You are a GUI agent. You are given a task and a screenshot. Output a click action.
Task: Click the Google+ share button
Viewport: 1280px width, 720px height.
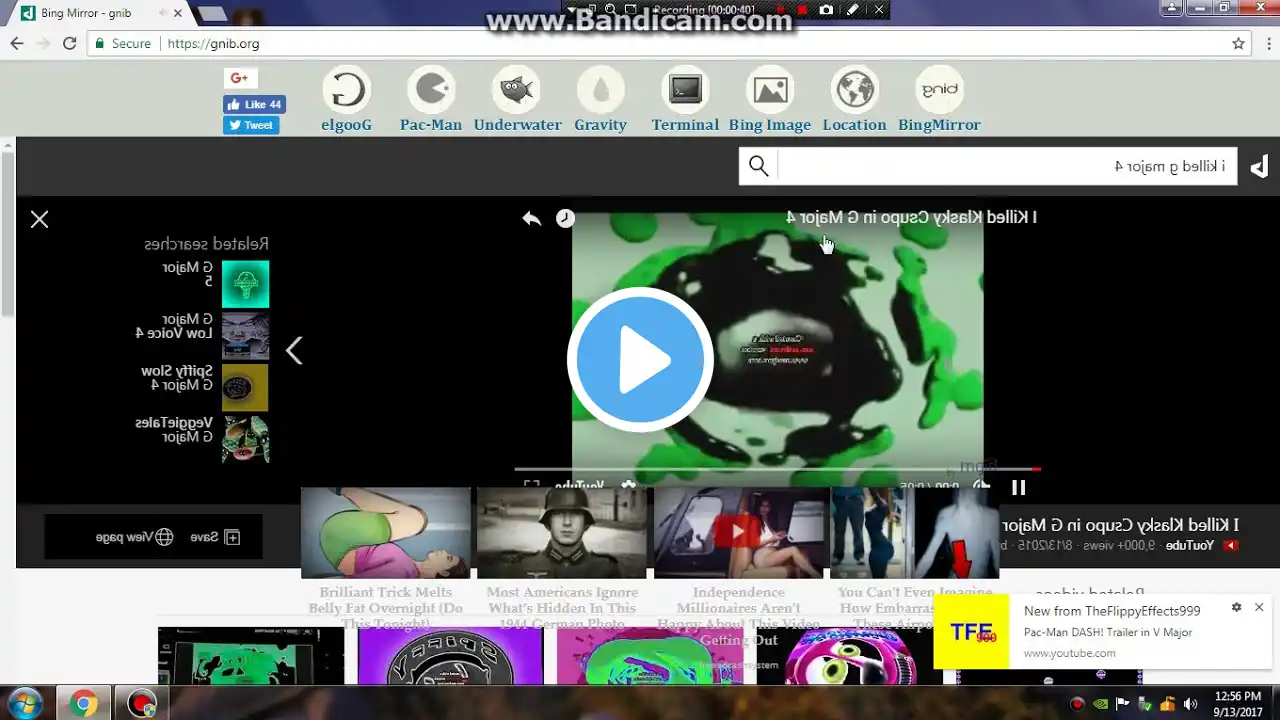(240, 78)
